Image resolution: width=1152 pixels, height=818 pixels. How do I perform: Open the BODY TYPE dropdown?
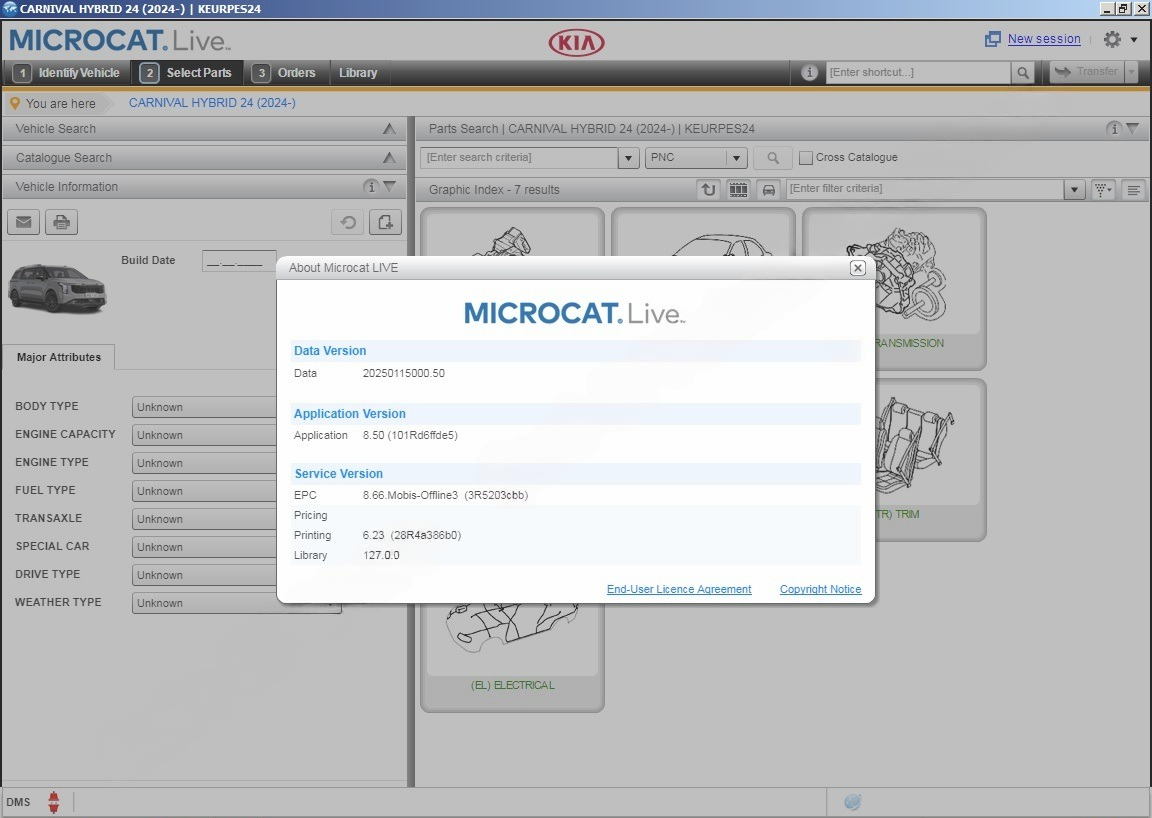pos(204,407)
